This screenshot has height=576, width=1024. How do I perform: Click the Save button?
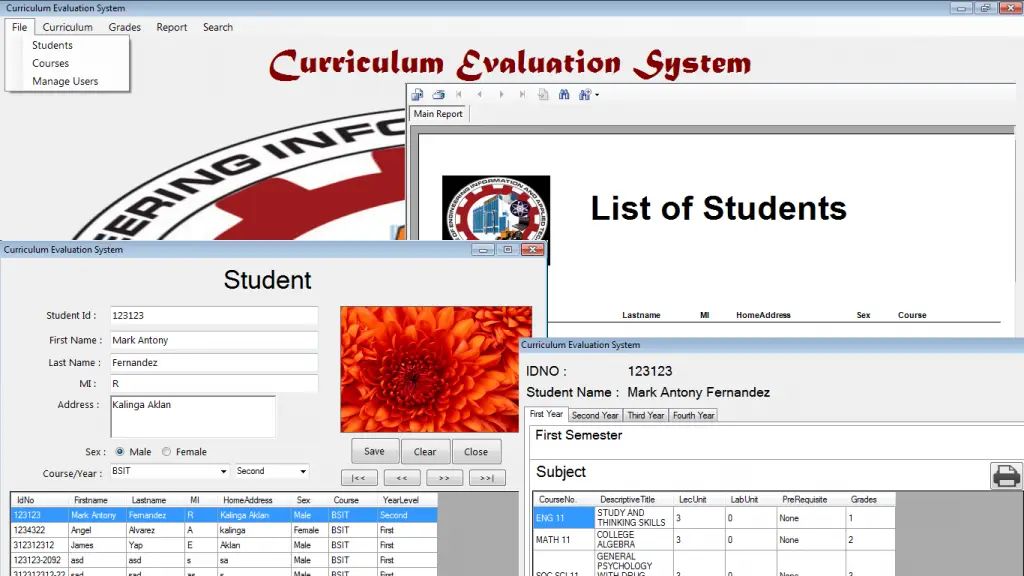tap(374, 451)
